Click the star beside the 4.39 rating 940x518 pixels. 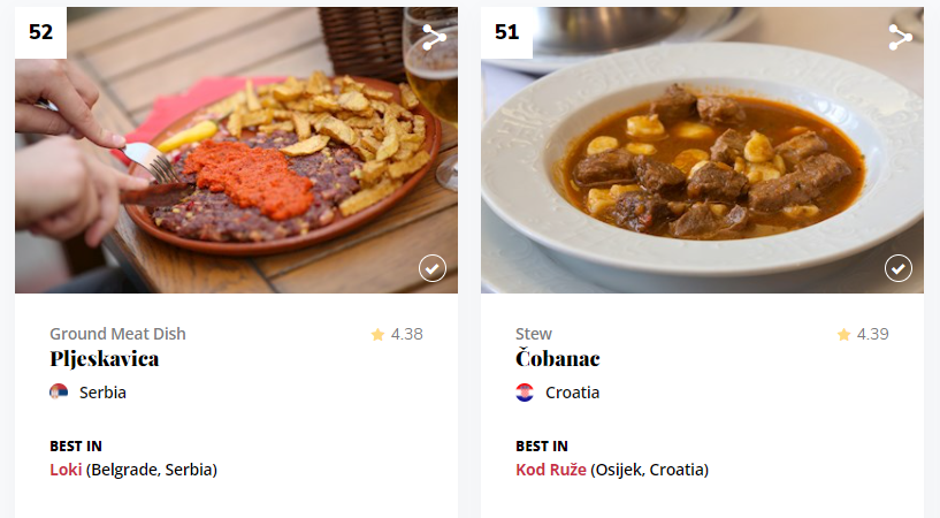pos(844,335)
